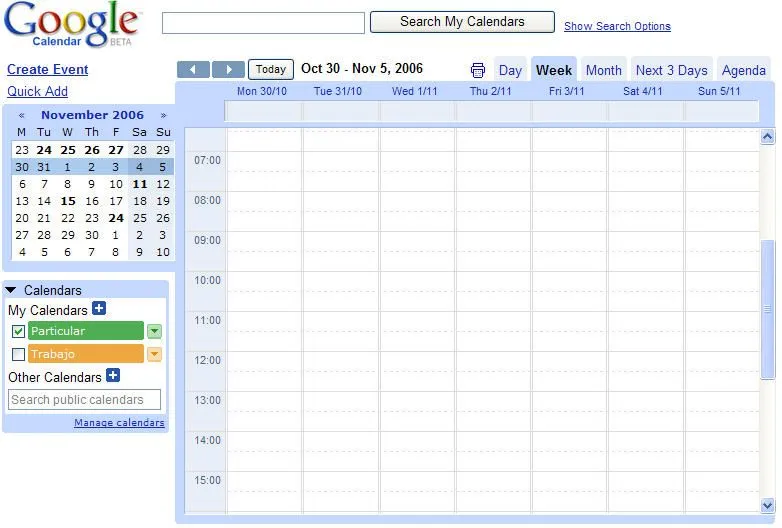Viewport: 782px width, 528px height.
Task: Select the Sun 5/11 column header
Action: pos(719,91)
